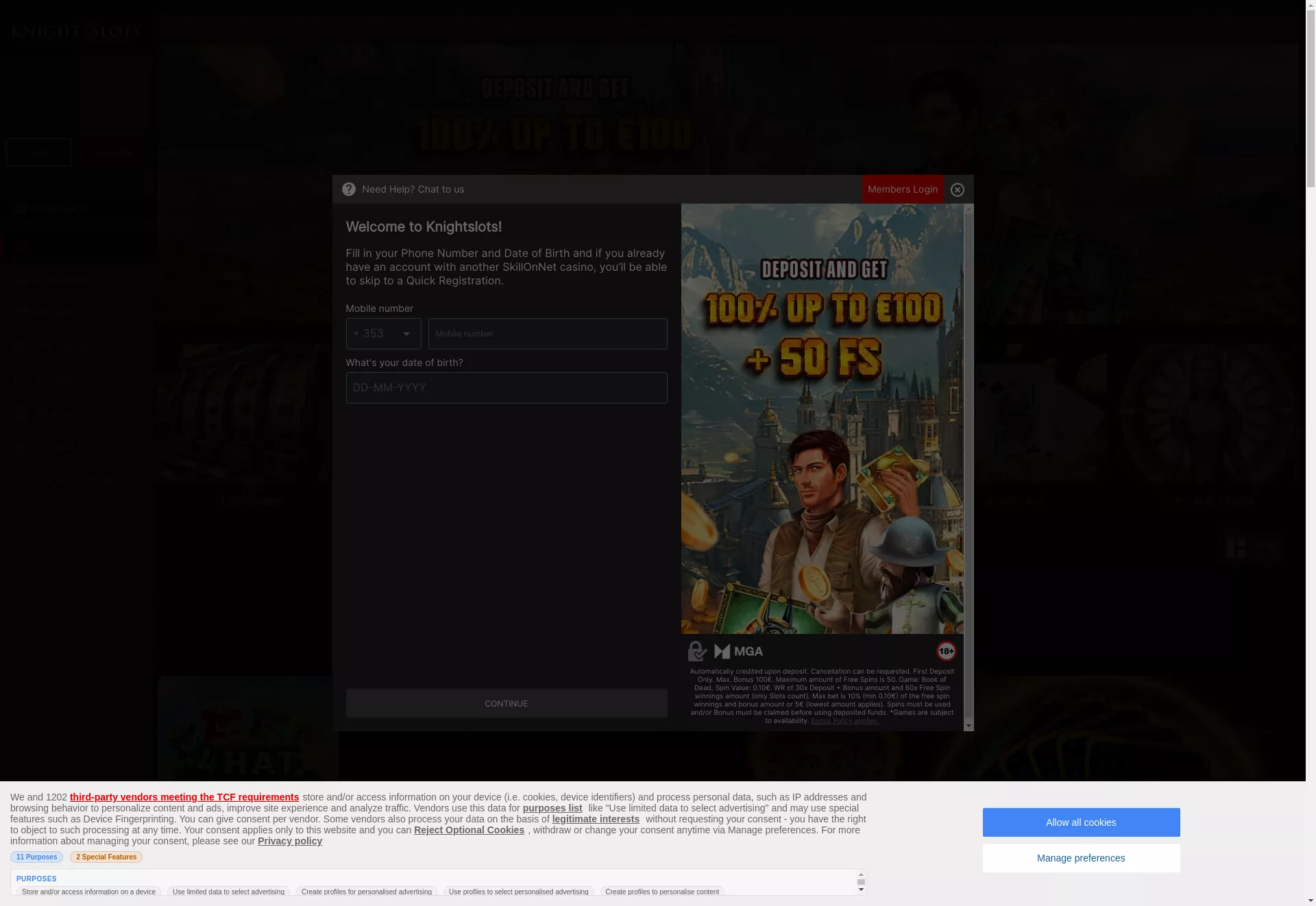Click 'Create profiles for personalised advertising' purpose
The width and height of the screenshot is (1316, 906).
coord(367,892)
